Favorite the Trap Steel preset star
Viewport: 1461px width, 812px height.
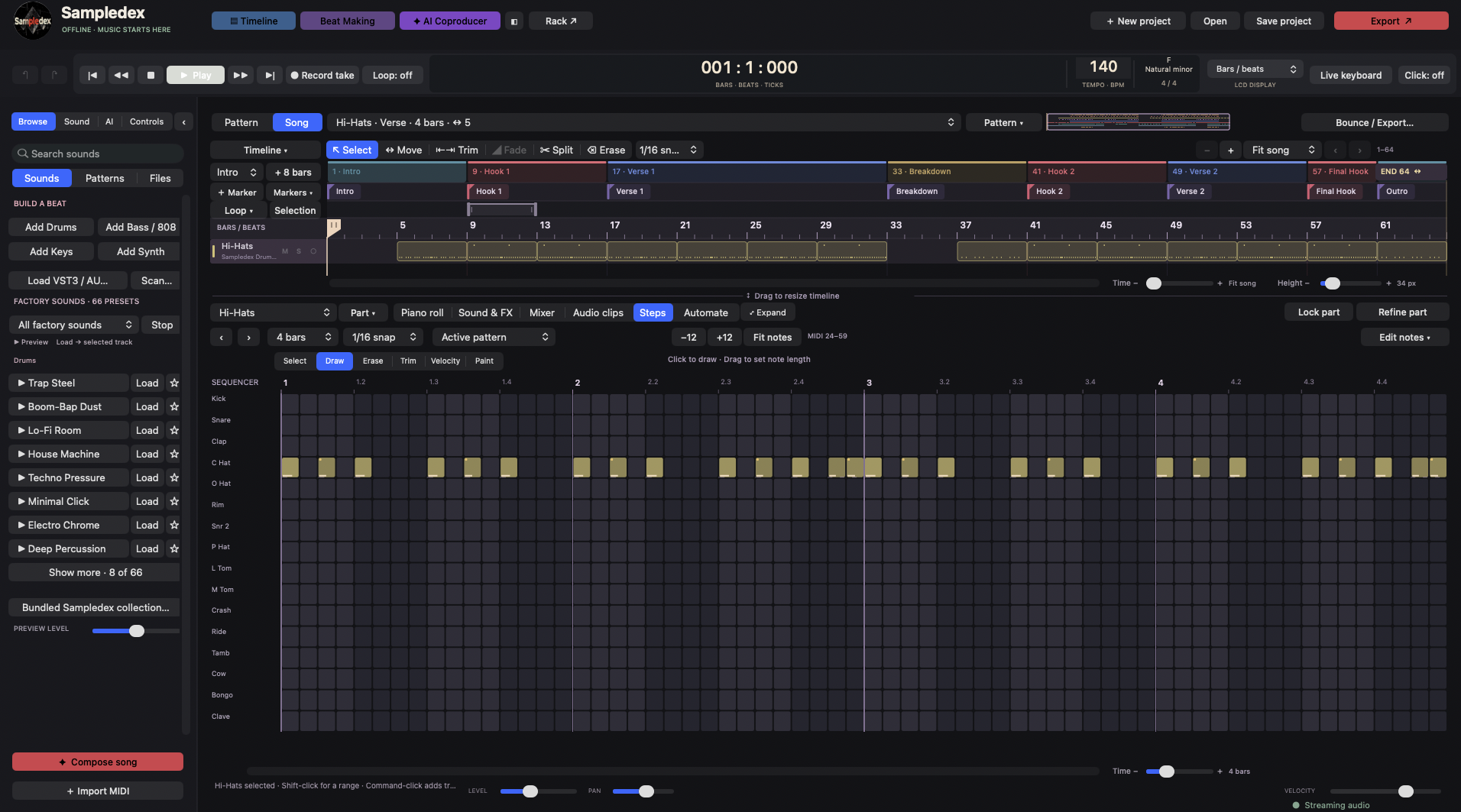174,383
